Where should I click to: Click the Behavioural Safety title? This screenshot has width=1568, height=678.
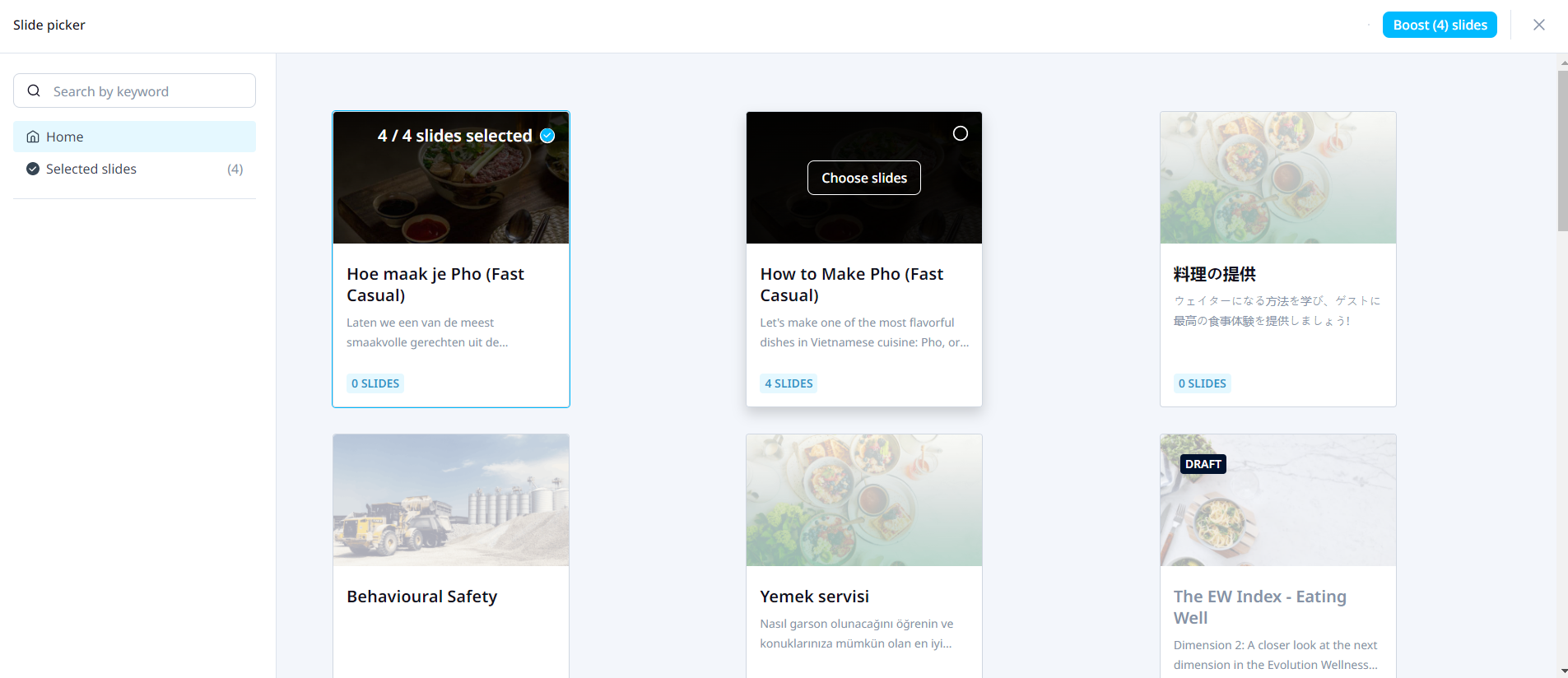click(x=422, y=597)
